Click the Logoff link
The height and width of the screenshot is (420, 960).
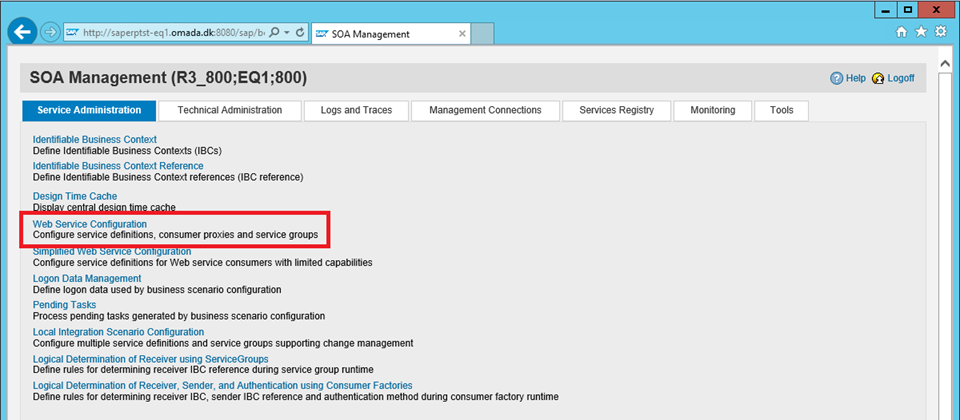(x=901, y=78)
